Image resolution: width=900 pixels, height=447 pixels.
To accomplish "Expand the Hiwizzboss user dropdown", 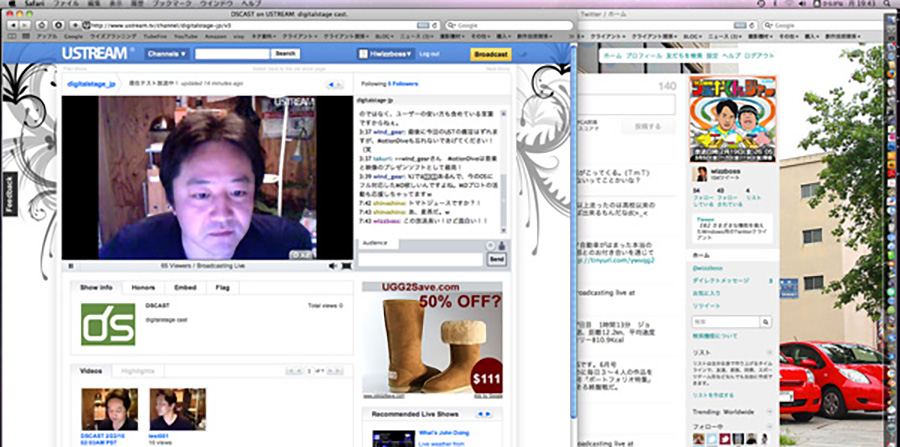I will coord(385,54).
